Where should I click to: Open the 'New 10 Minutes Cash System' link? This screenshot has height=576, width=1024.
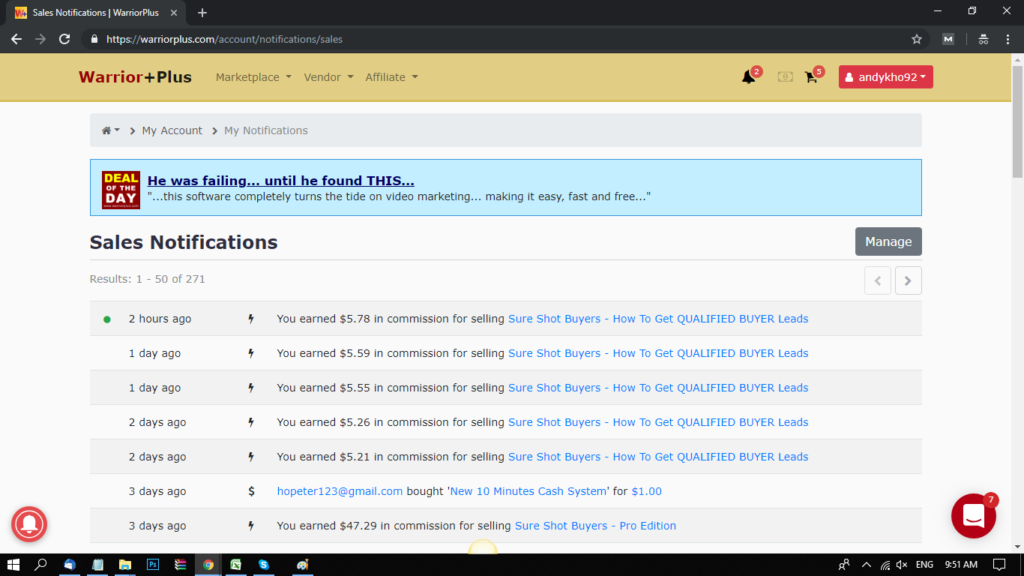tap(528, 491)
